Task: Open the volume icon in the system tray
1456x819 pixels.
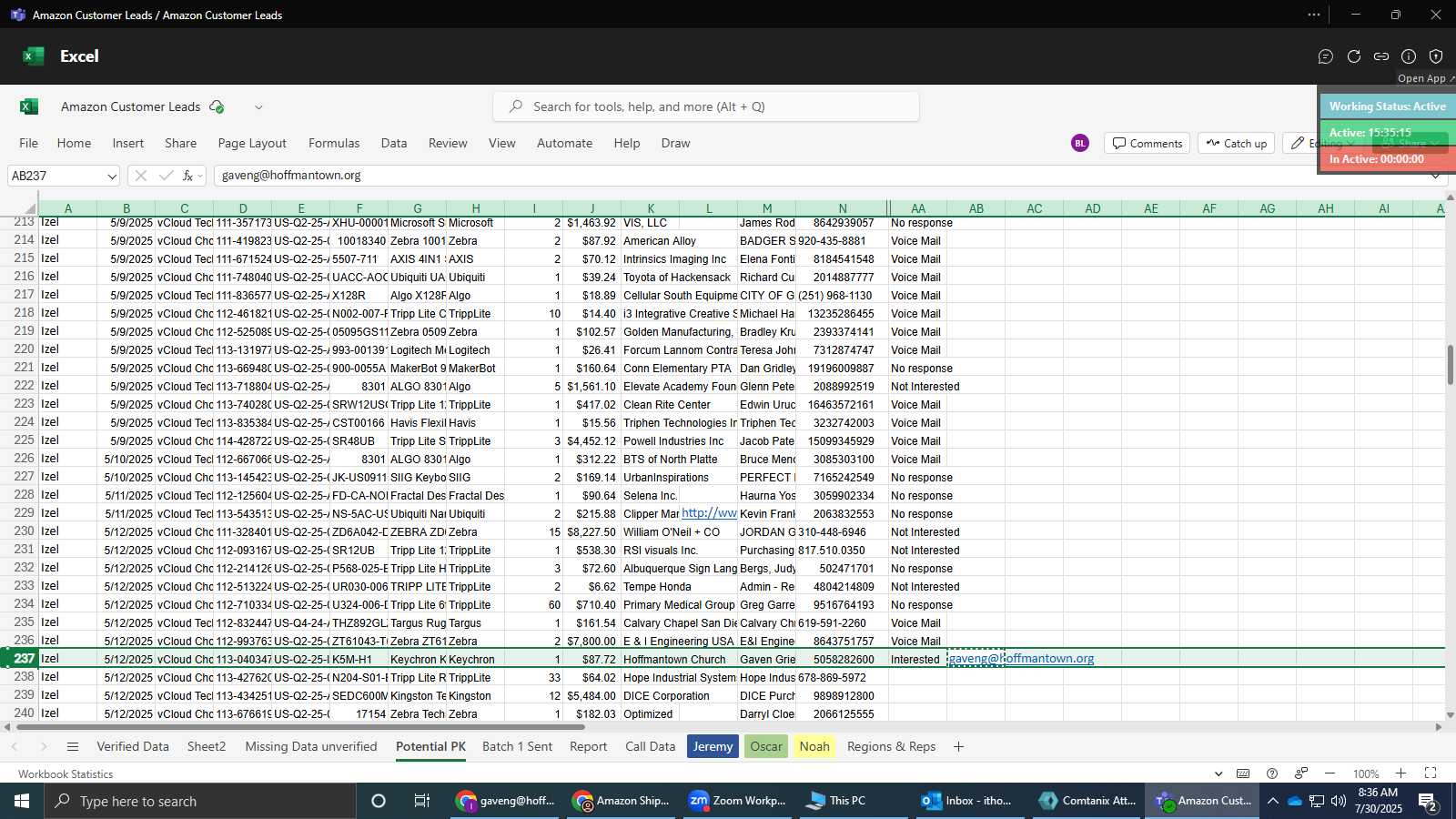Action: point(1338,801)
